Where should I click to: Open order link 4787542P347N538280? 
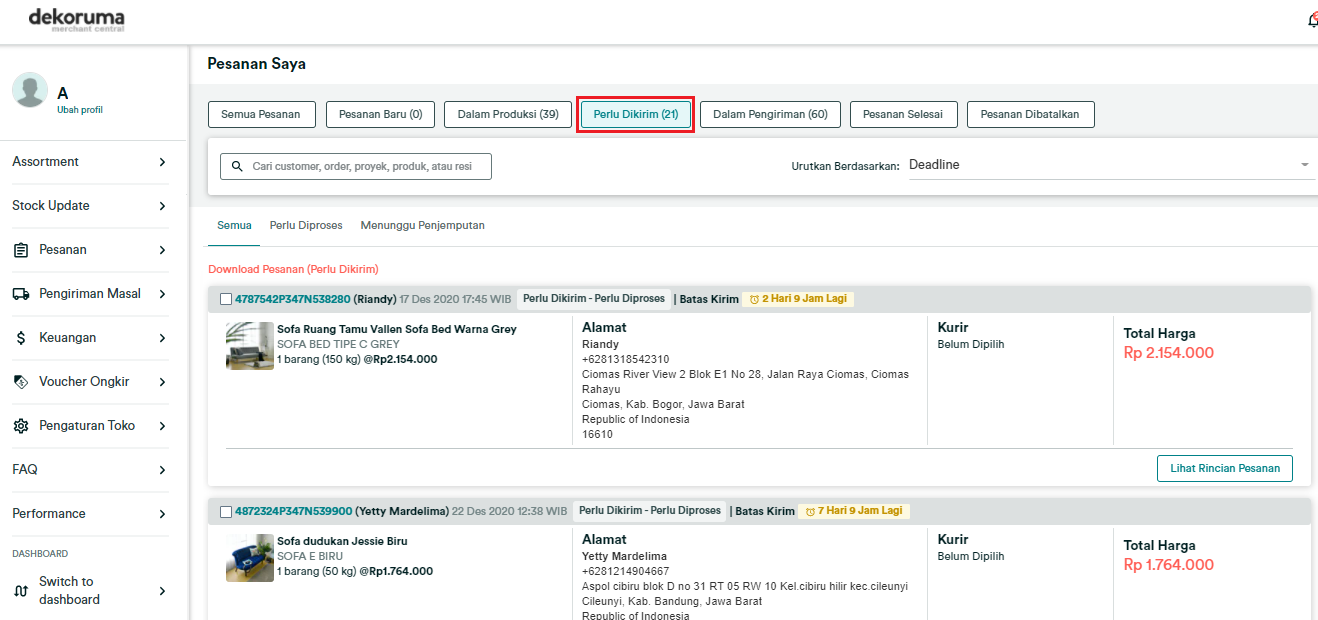coord(293,299)
